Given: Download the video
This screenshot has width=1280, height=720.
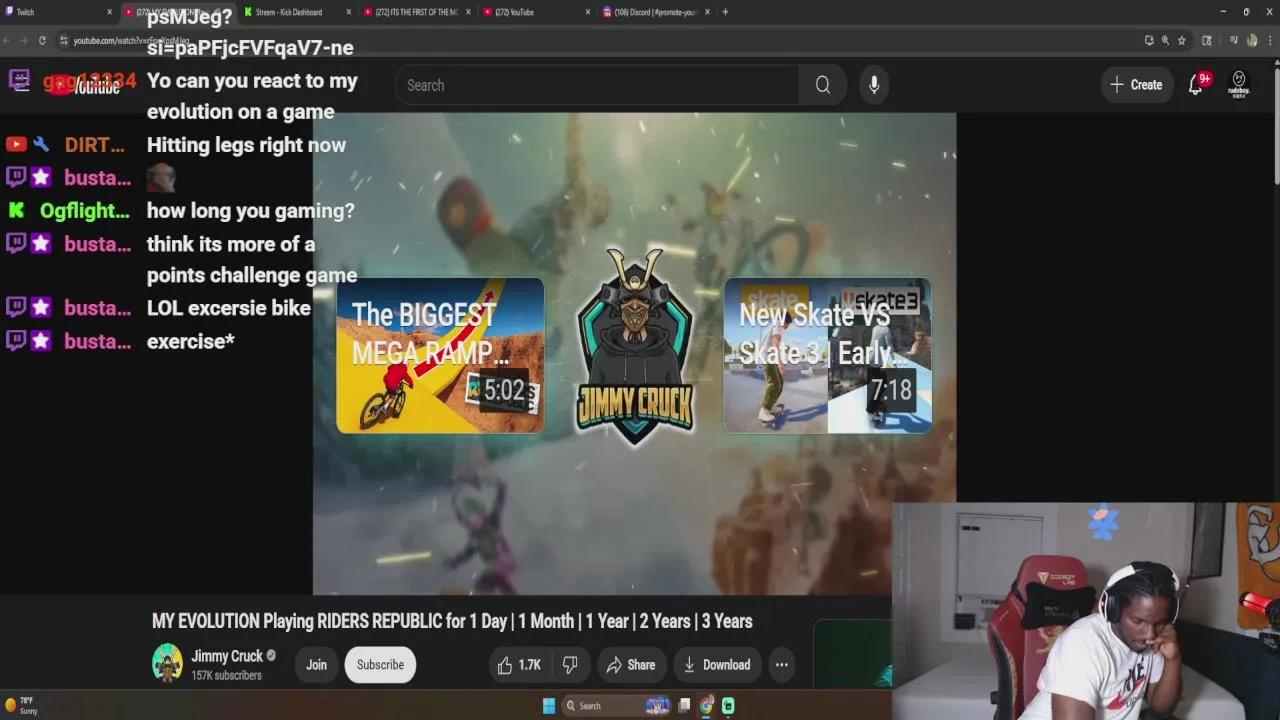Looking at the screenshot, I should point(716,665).
